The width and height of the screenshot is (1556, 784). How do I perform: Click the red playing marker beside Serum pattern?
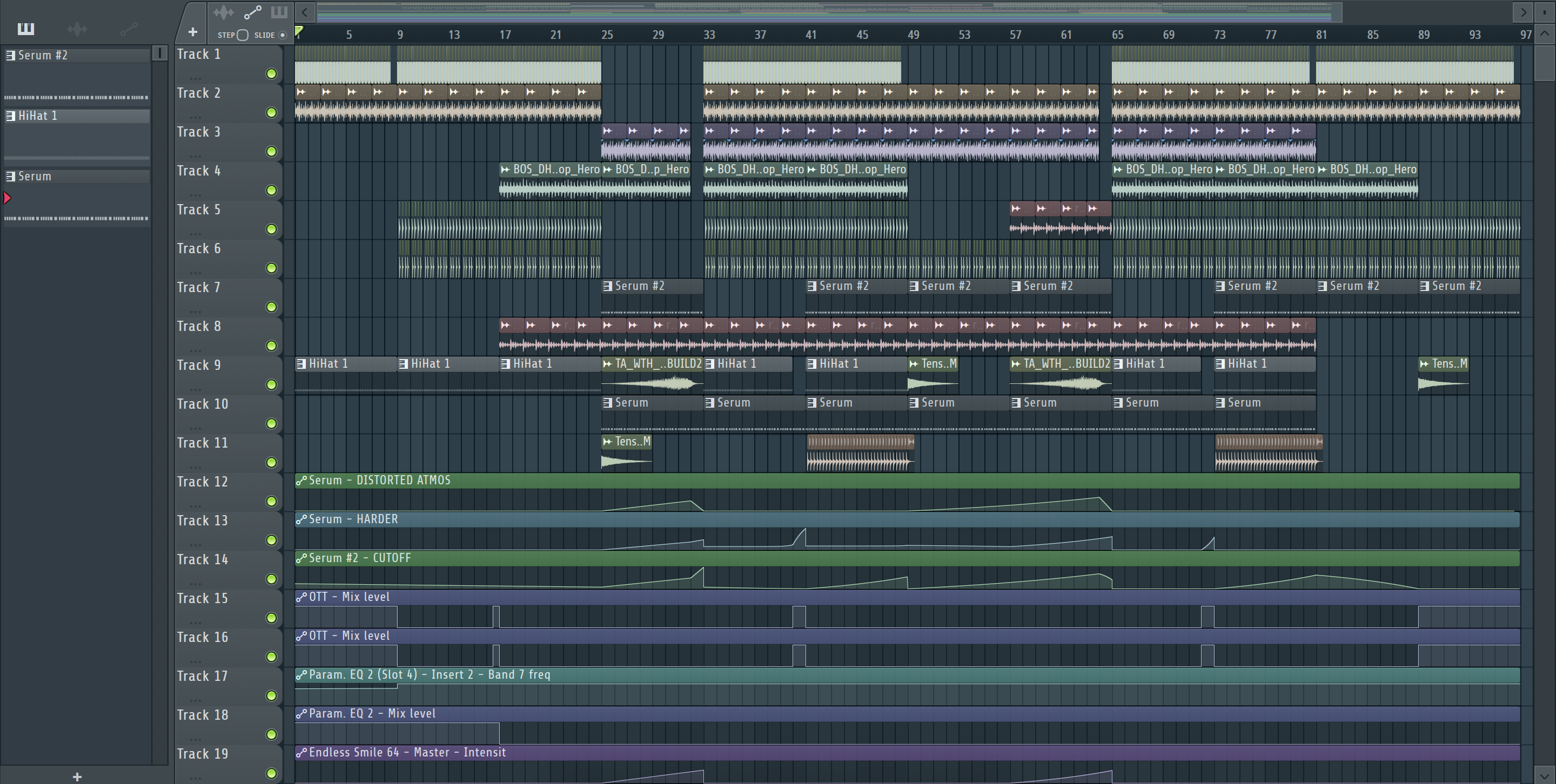point(7,198)
